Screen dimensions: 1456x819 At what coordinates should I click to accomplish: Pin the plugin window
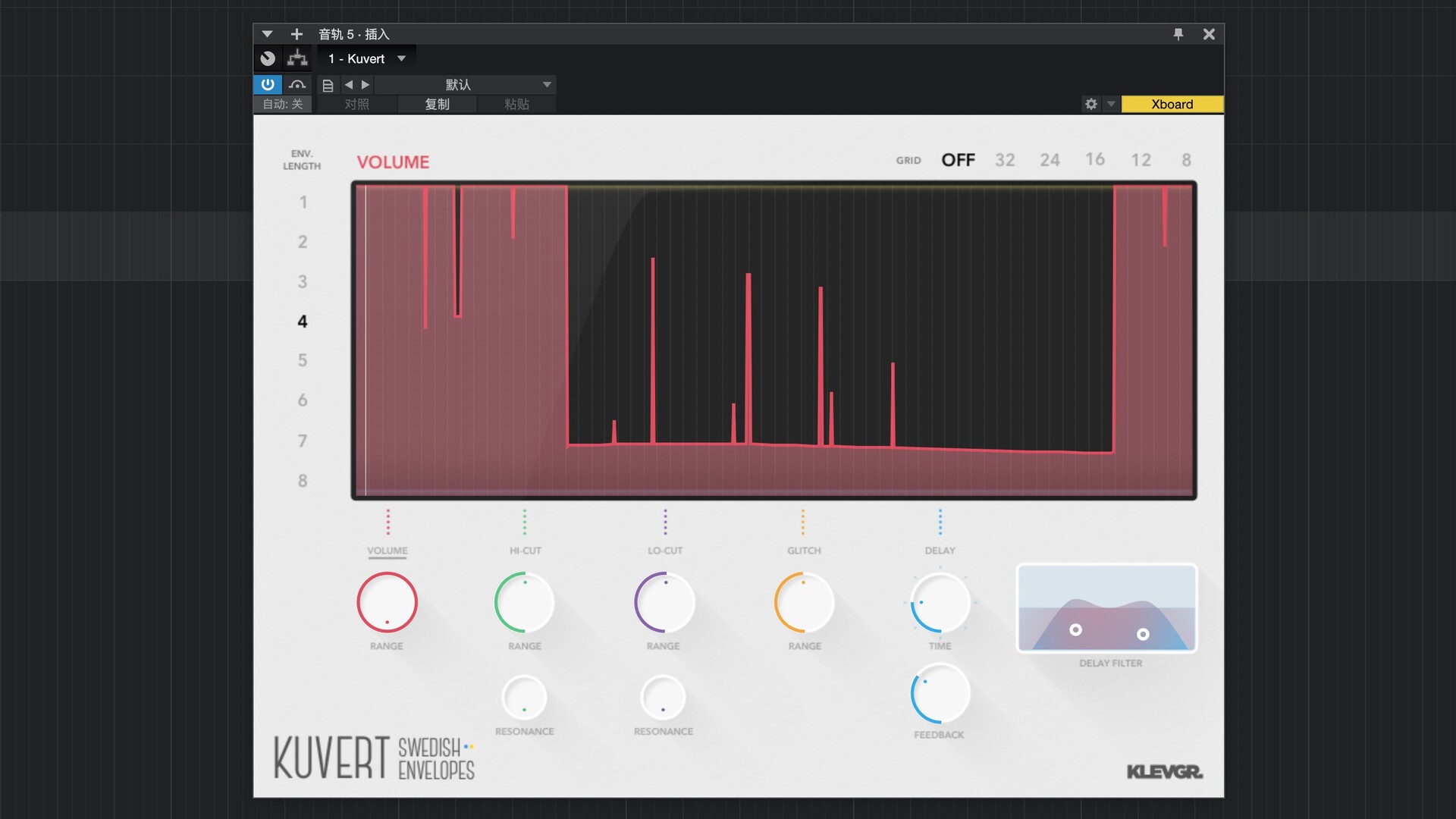pyautogui.click(x=1178, y=34)
